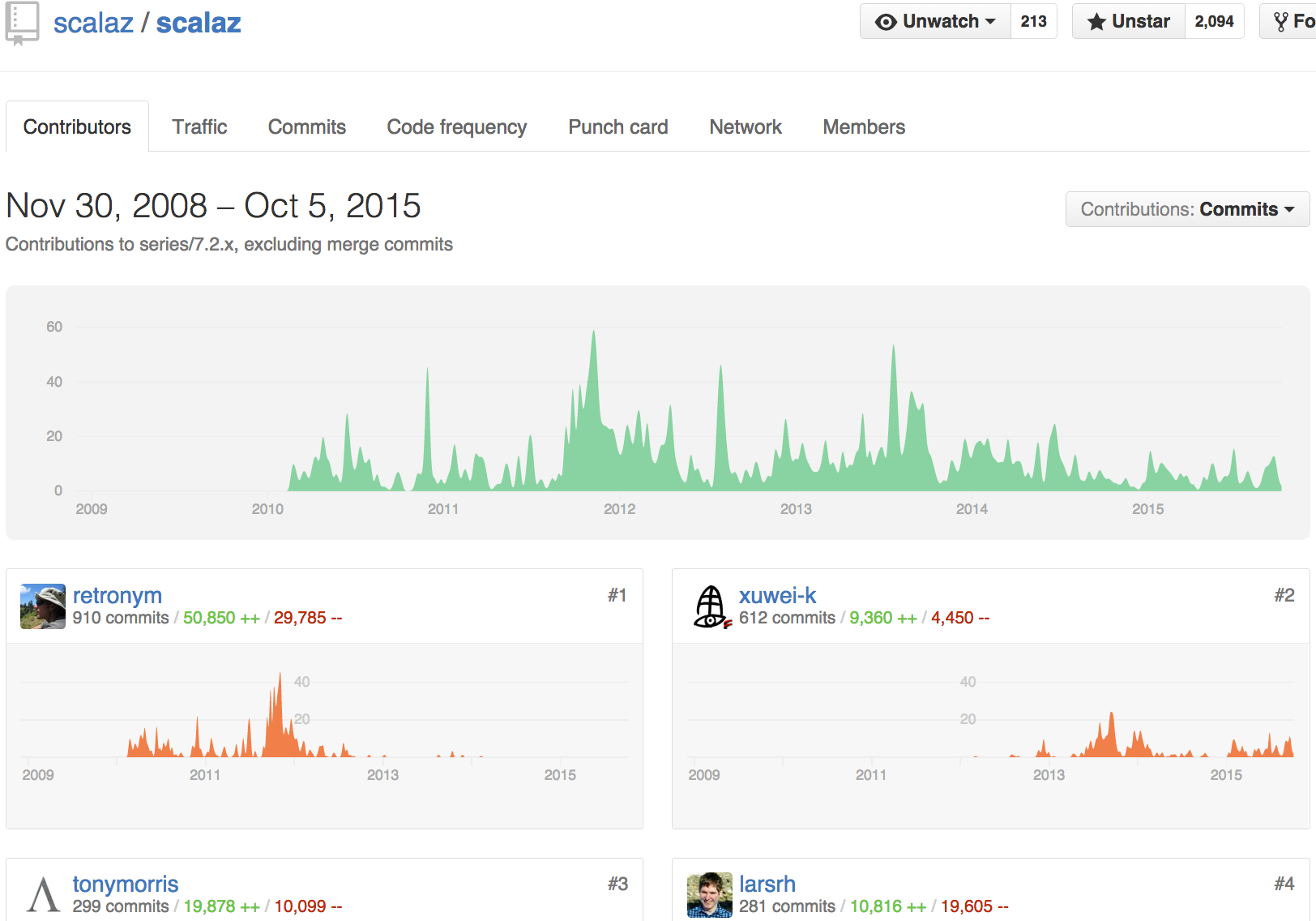This screenshot has width=1316, height=921.
Task: Switch to the Traffic tab
Action: [x=199, y=127]
